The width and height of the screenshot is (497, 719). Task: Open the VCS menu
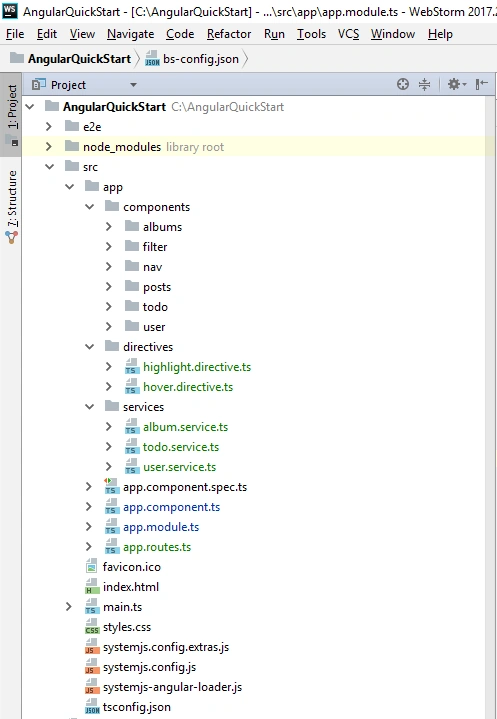click(x=348, y=34)
